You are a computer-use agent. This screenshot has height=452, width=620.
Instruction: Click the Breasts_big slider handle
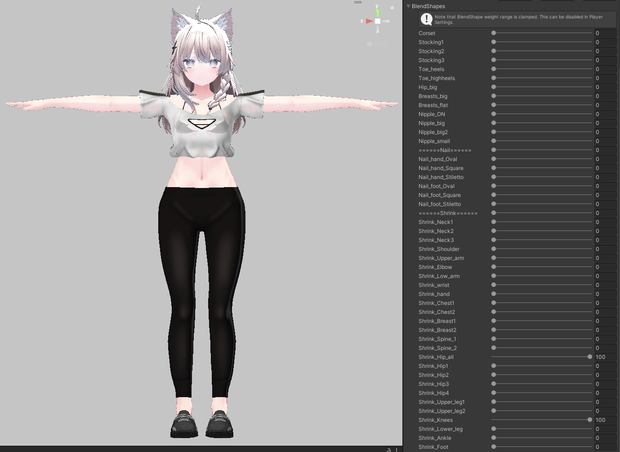point(493,96)
